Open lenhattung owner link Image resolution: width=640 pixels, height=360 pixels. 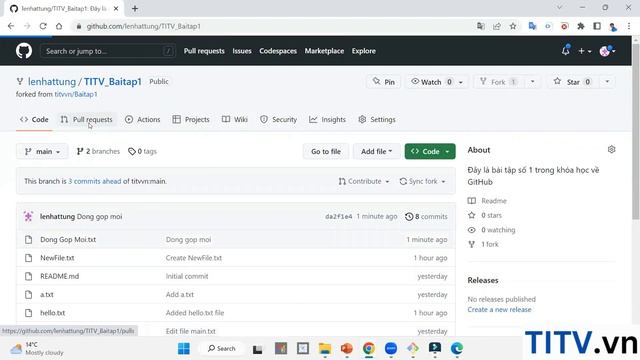point(52,82)
